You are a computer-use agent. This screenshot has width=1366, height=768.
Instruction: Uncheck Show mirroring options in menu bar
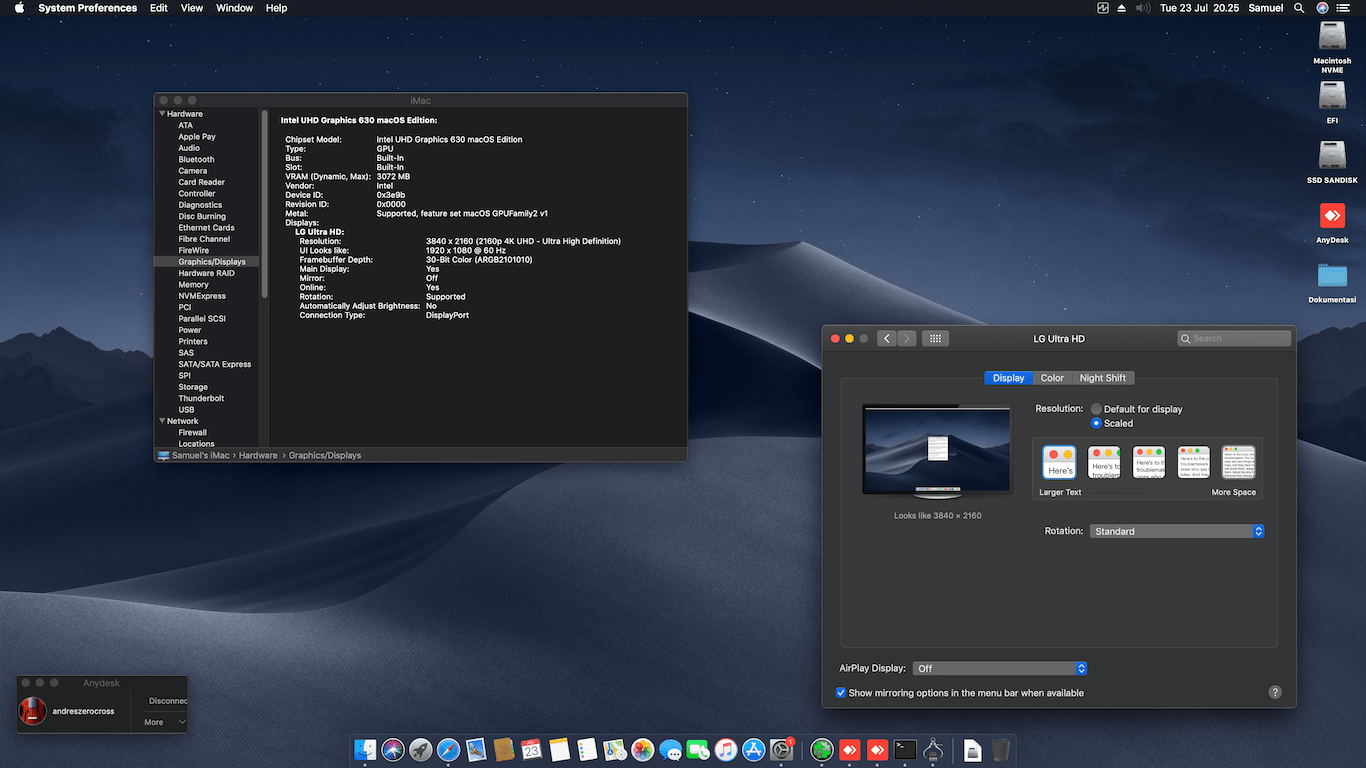click(841, 692)
